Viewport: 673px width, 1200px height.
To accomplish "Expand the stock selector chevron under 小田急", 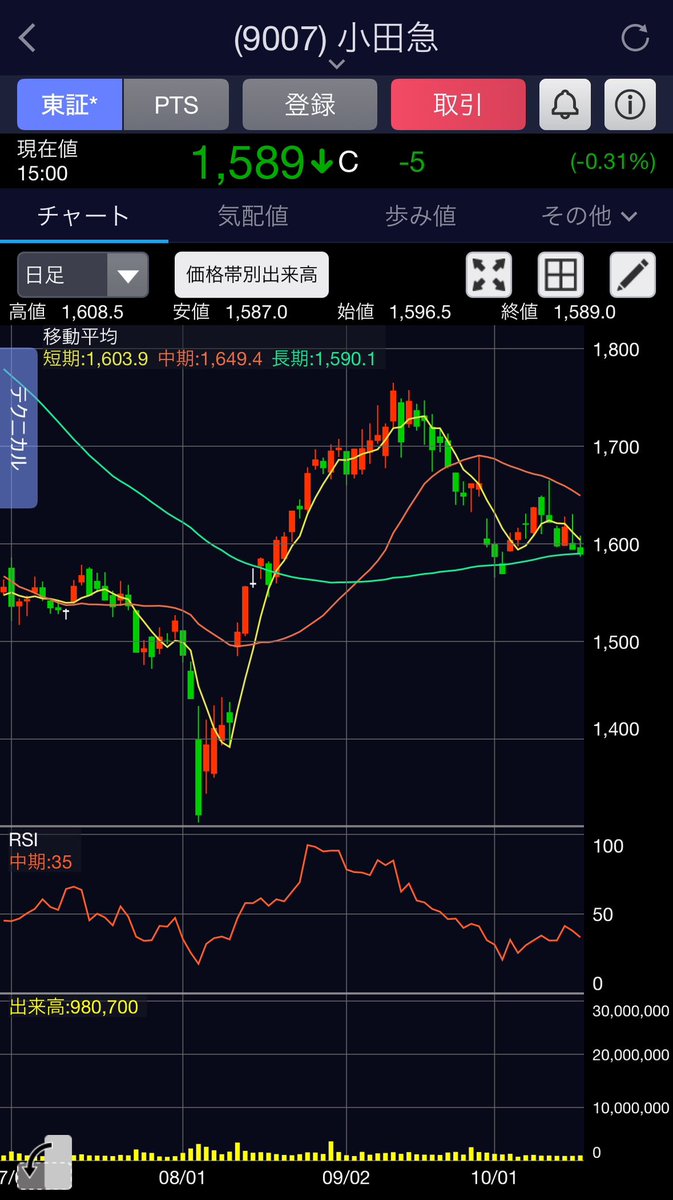I will (336, 65).
